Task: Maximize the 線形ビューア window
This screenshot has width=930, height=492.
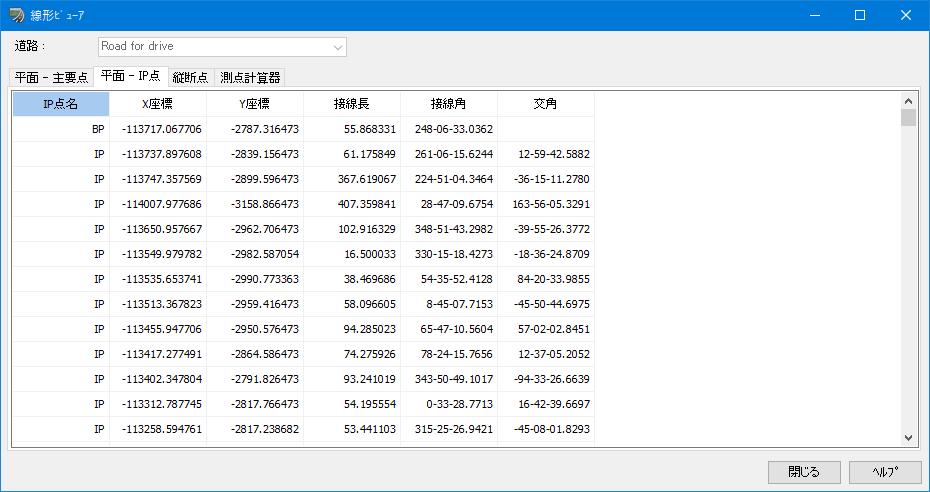Action: 859,15
